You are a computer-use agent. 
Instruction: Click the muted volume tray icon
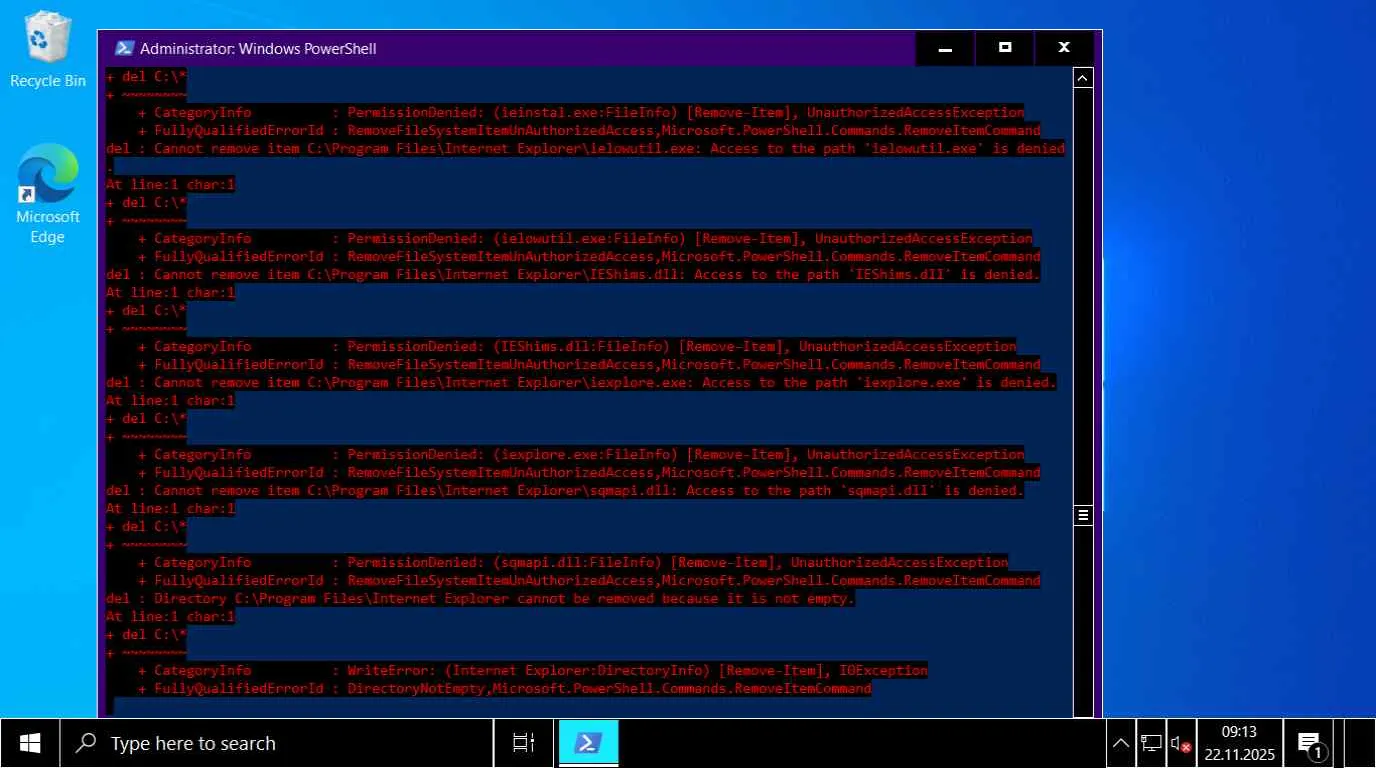(x=1181, y=743)
